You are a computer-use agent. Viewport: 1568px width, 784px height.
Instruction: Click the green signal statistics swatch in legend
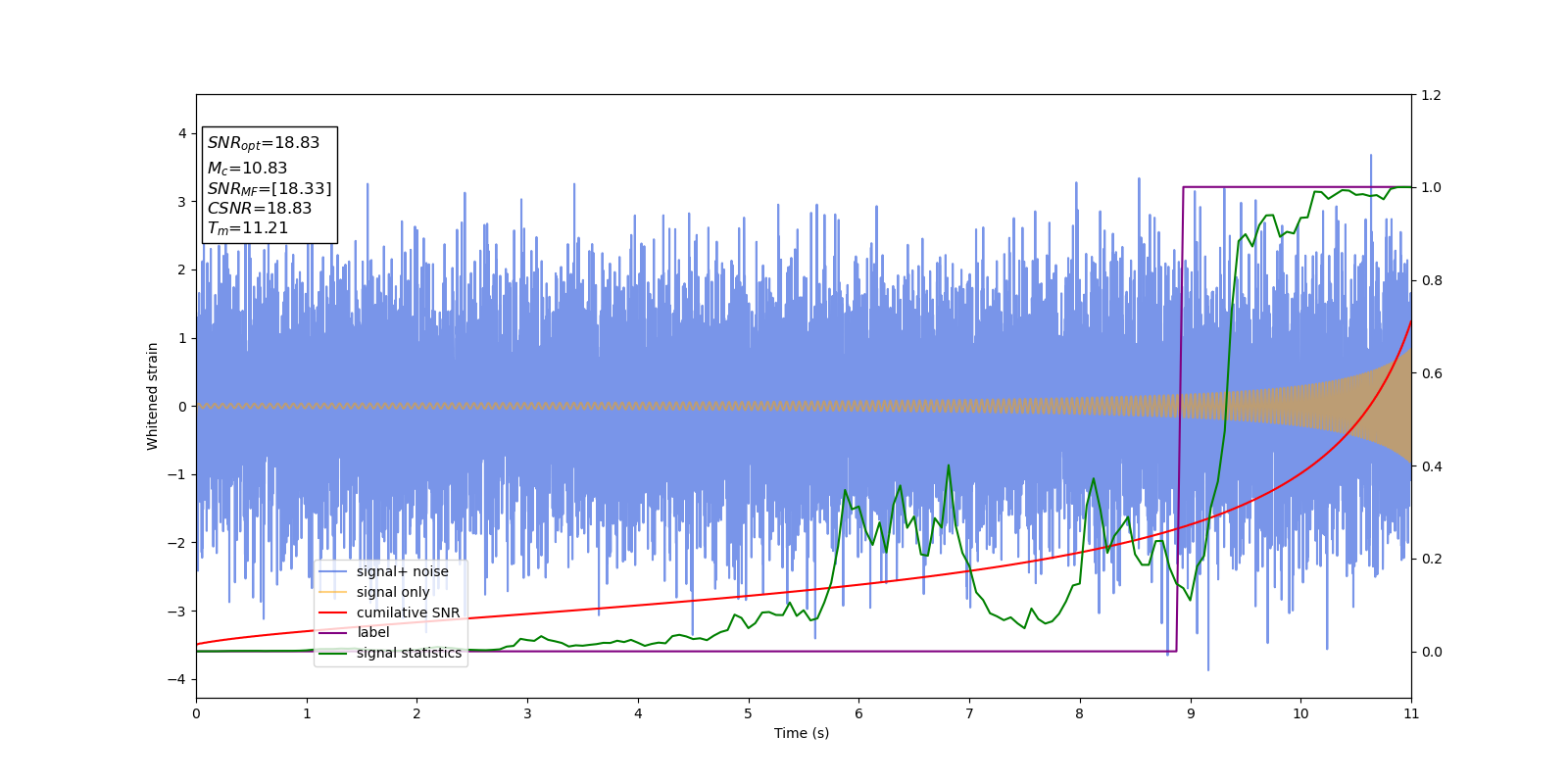(x=333, y=653)
